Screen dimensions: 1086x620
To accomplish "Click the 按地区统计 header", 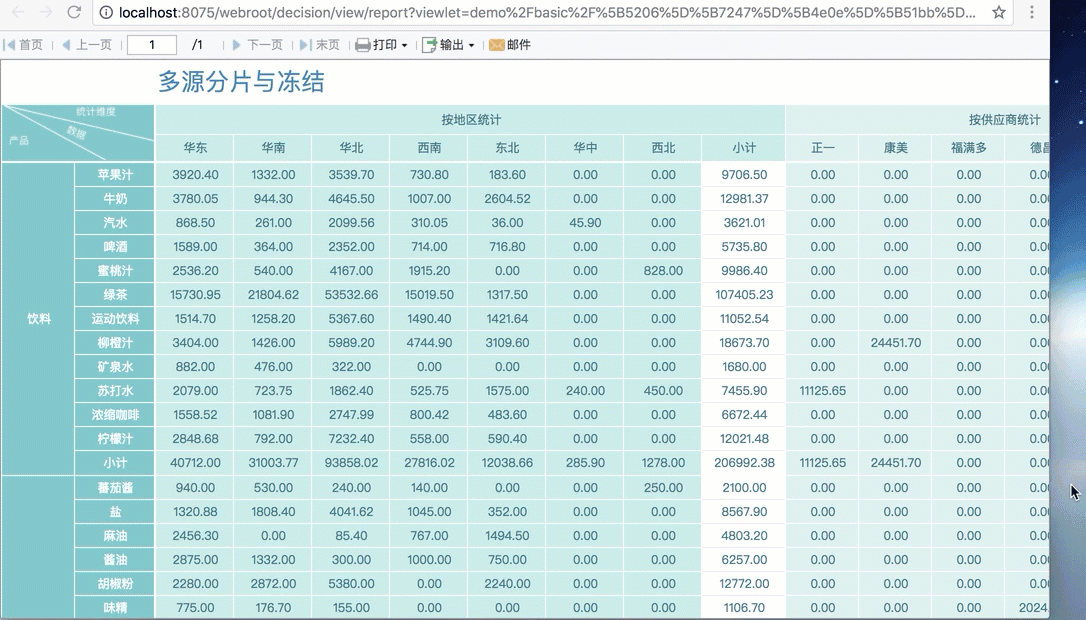I will (471, 120).
